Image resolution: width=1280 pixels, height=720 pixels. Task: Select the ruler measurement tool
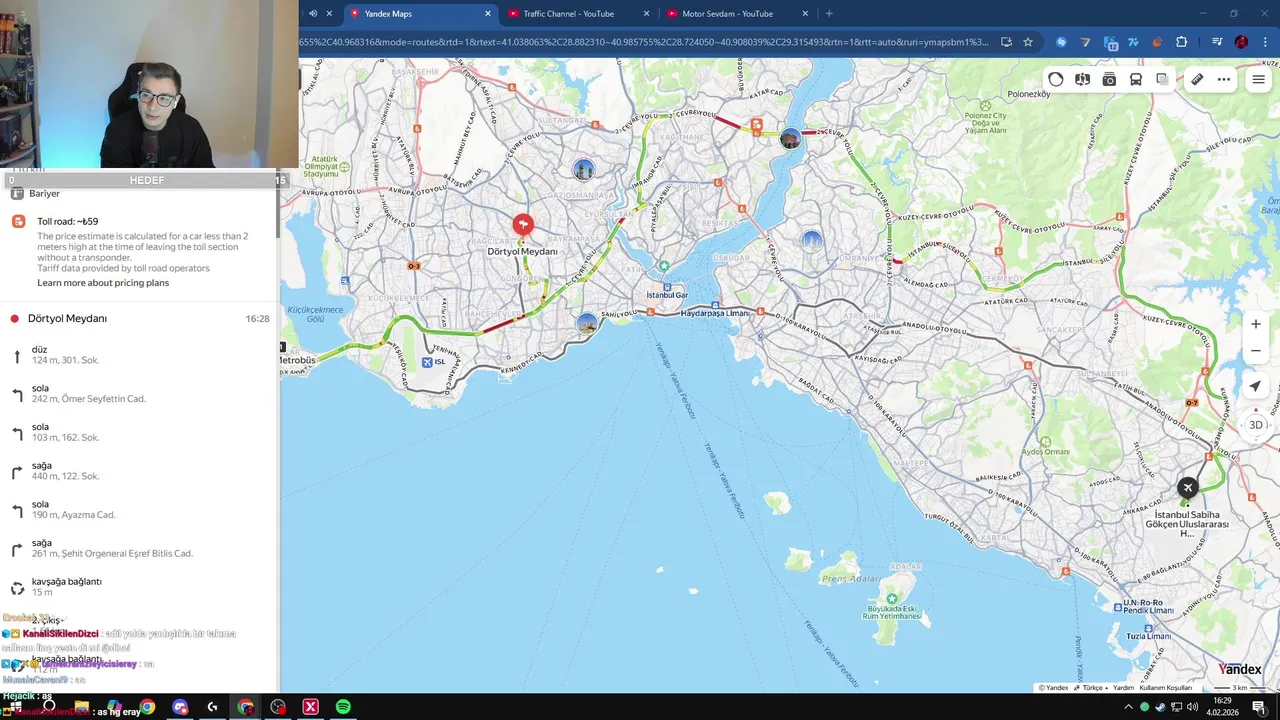tap(1197, 80)
